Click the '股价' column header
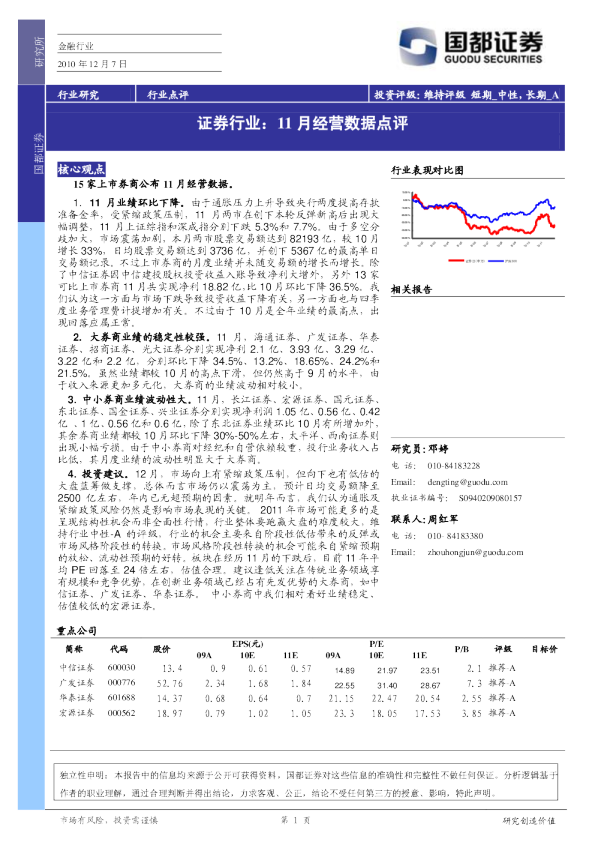This screenshot has width=595, height=842. [162, 649]
